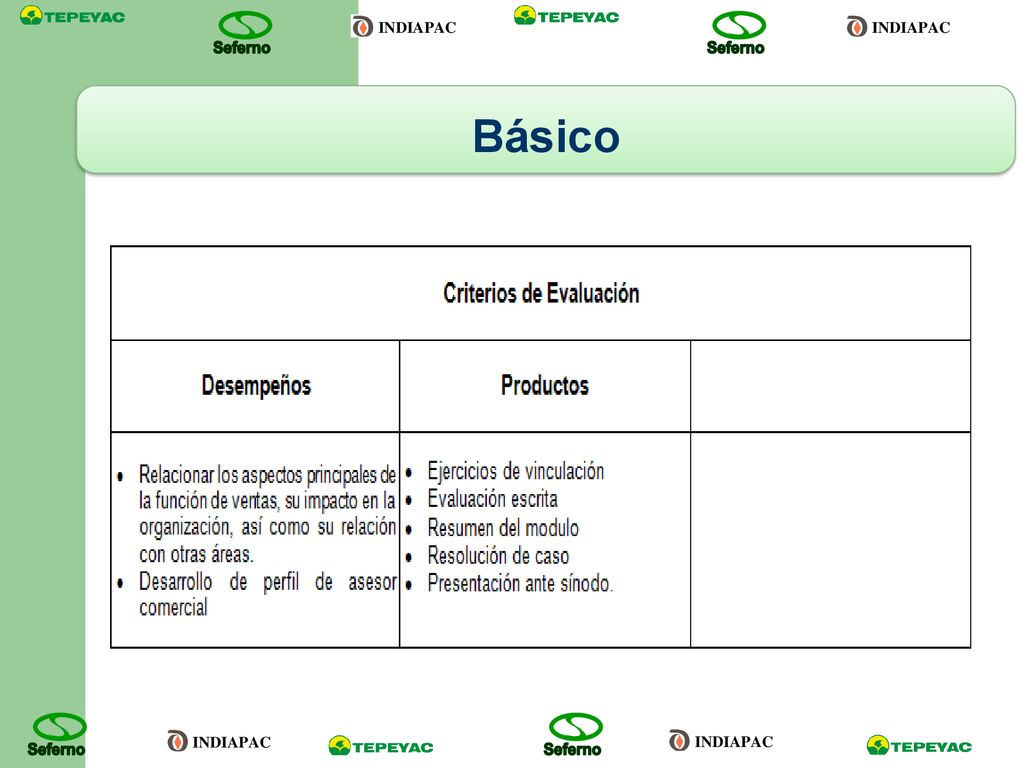Click the slide title "Básico"

[546, 136]
